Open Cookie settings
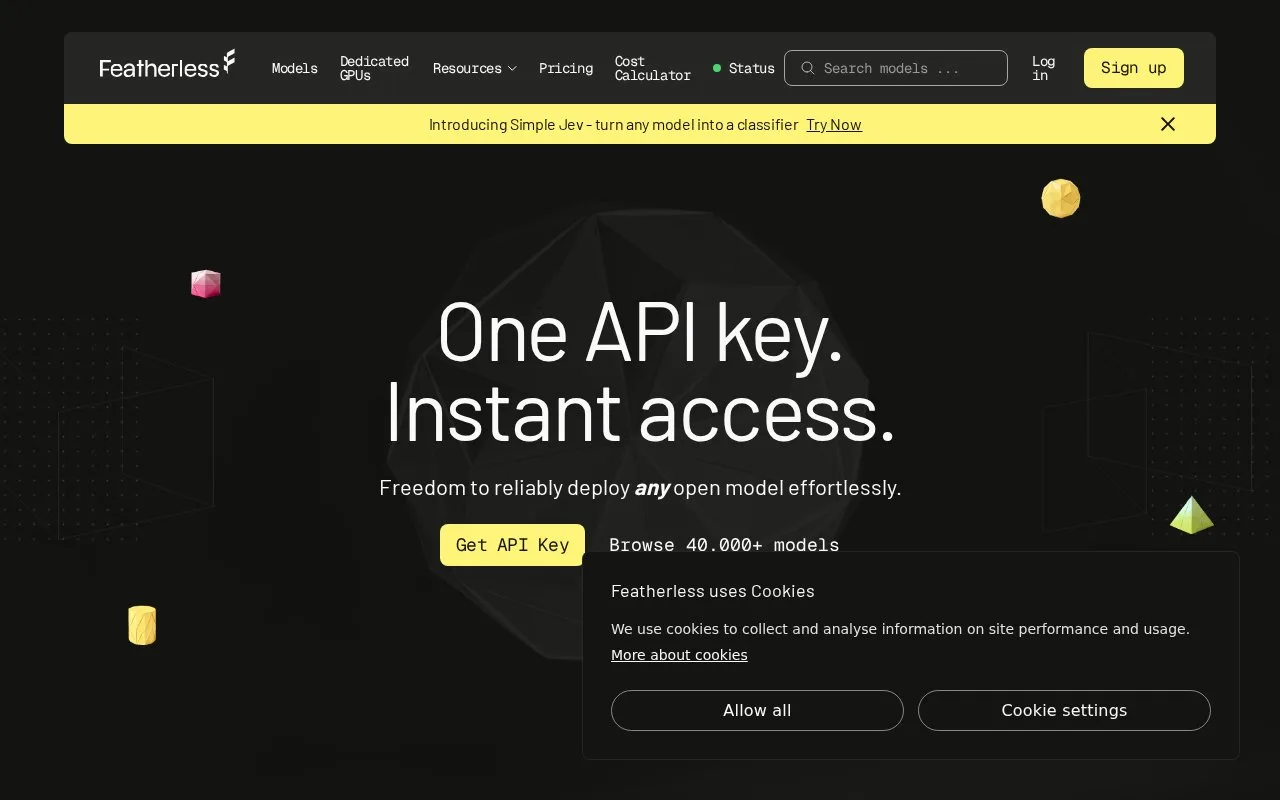 1064,710
